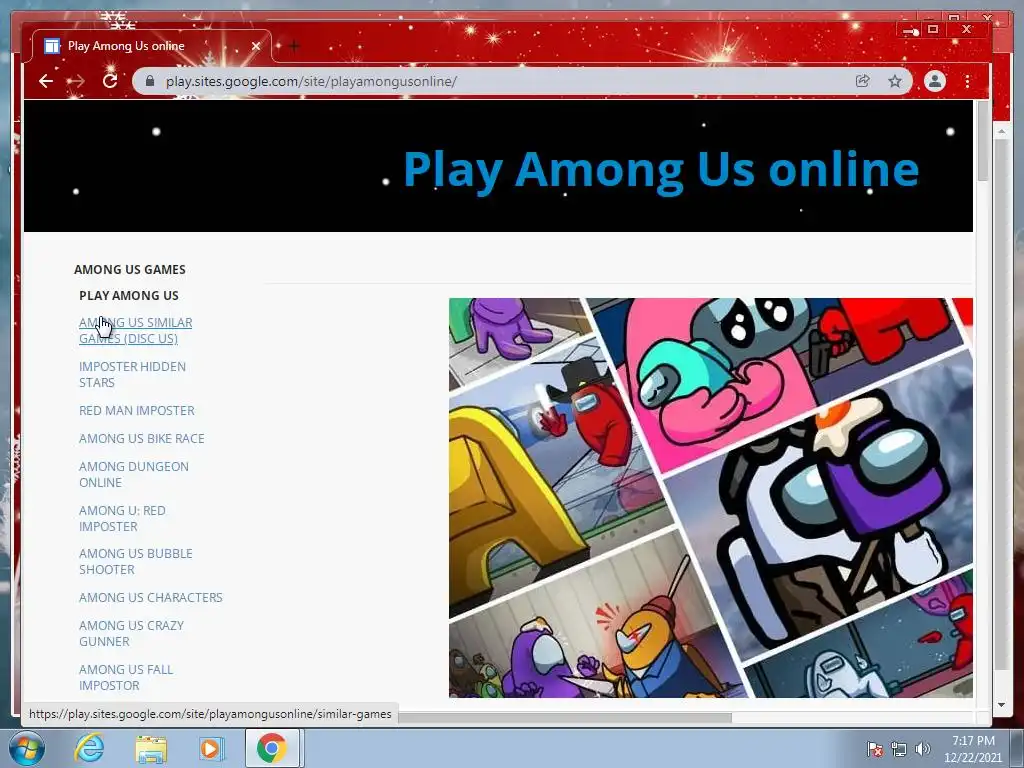Click the Chrome taskbar icon
The height and width of the screenshot is (768, 1024).
271,748
